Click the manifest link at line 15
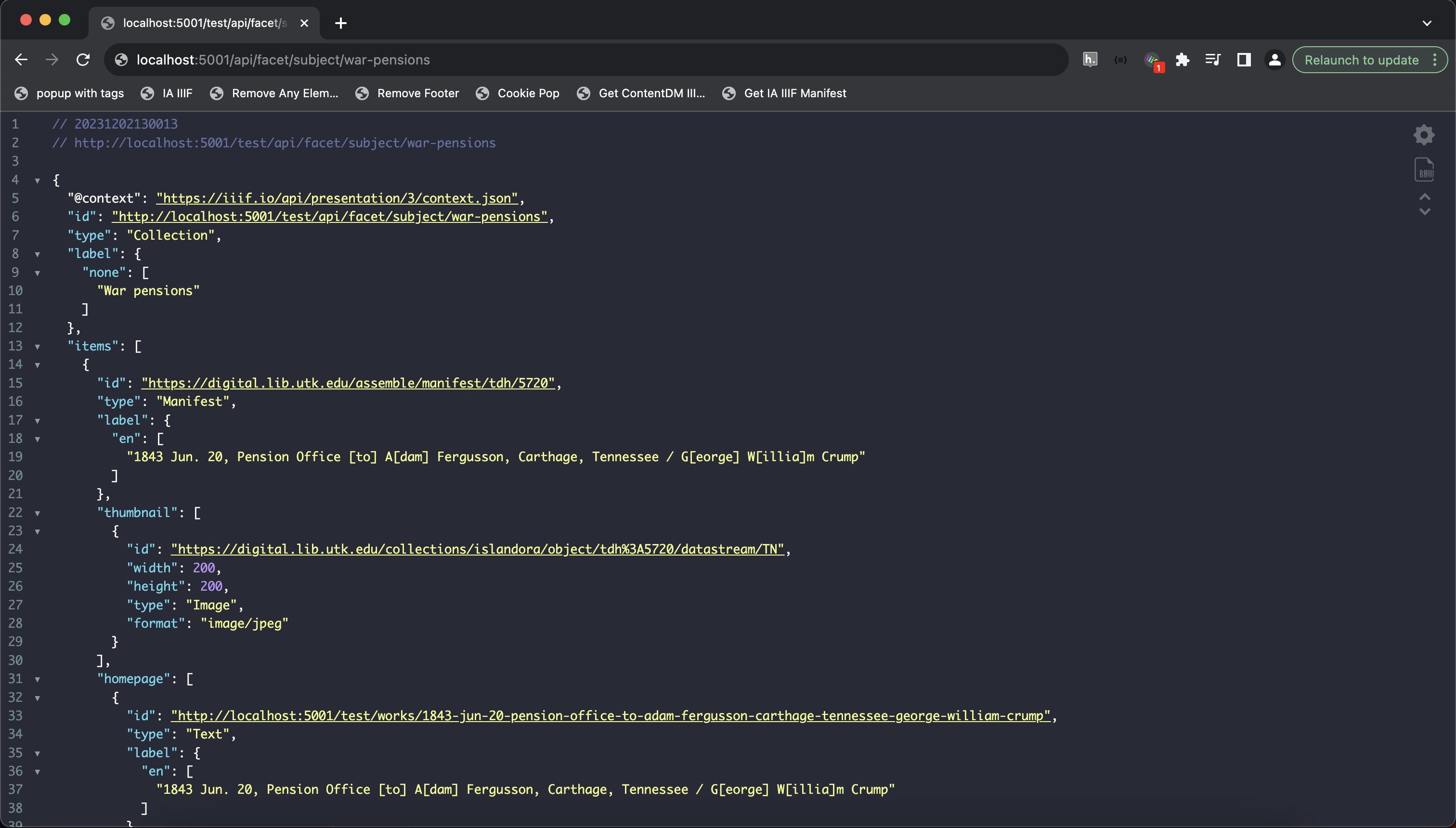 [x=347, y=383]
